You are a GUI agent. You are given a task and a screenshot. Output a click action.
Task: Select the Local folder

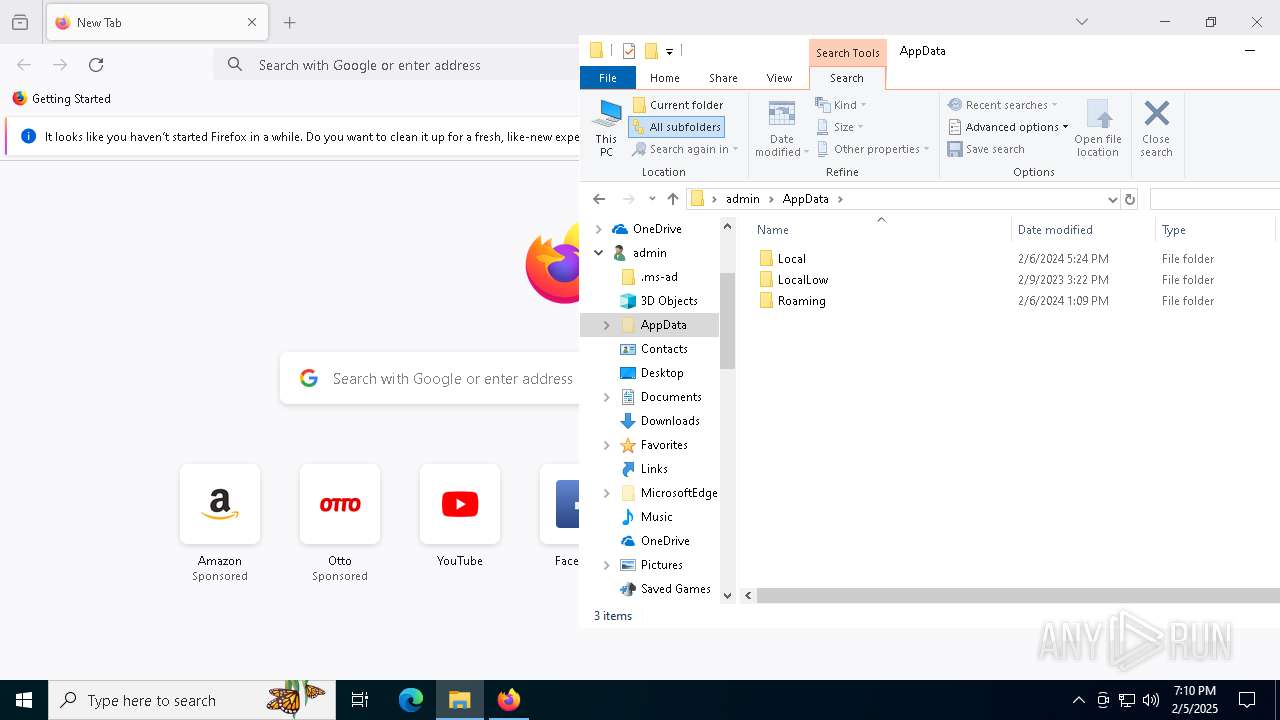click(791, 258)
